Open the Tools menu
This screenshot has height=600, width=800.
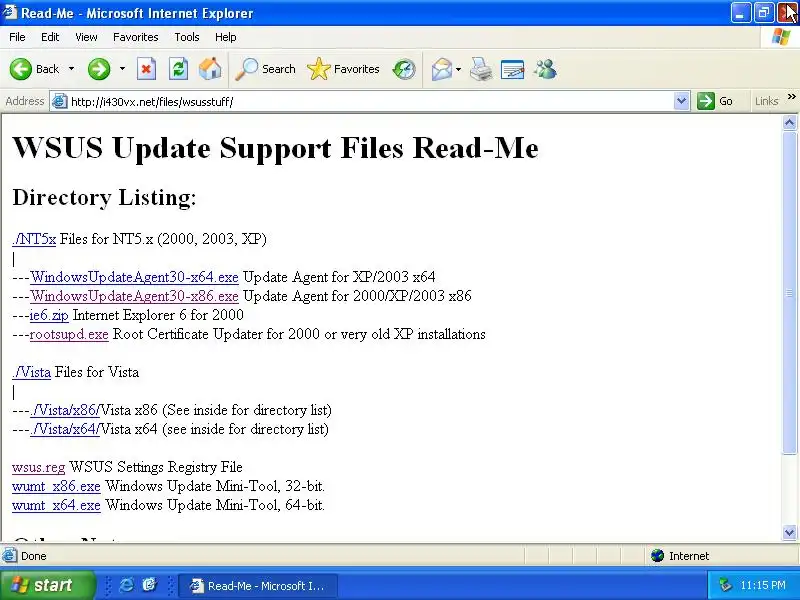tap(187, 37)
